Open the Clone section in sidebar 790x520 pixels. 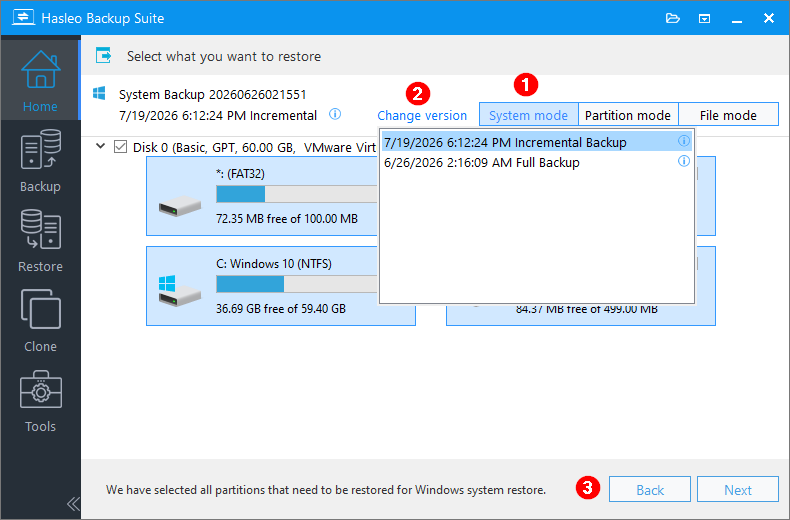tap(40, 320)
